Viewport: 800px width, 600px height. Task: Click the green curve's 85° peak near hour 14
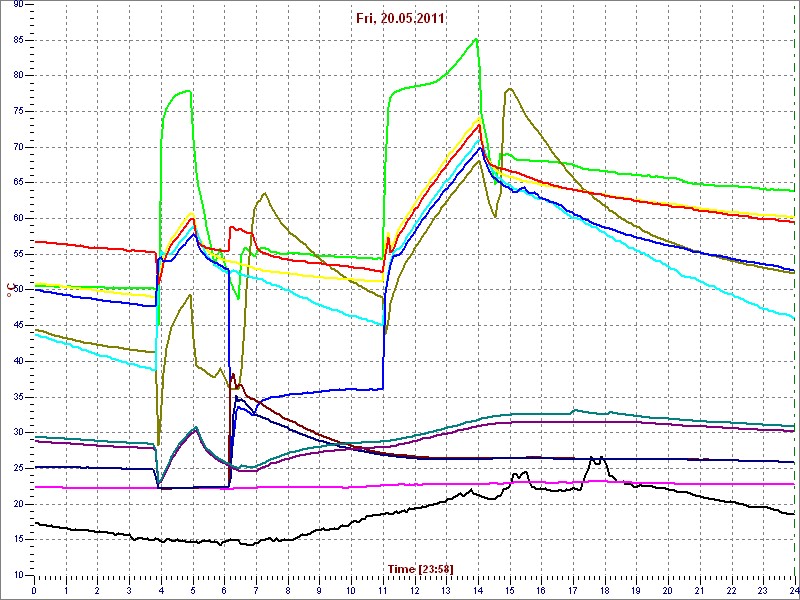[476, 39]
